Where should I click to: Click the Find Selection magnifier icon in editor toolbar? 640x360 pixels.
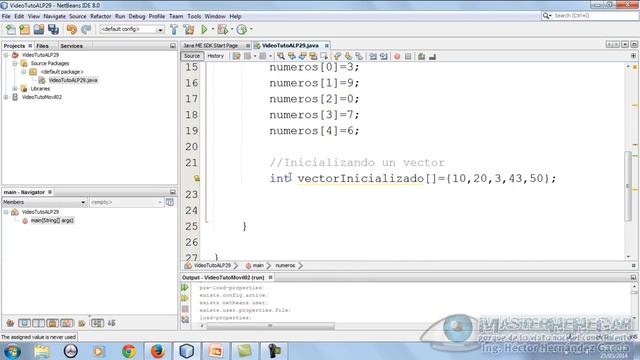tap(281, 56)
